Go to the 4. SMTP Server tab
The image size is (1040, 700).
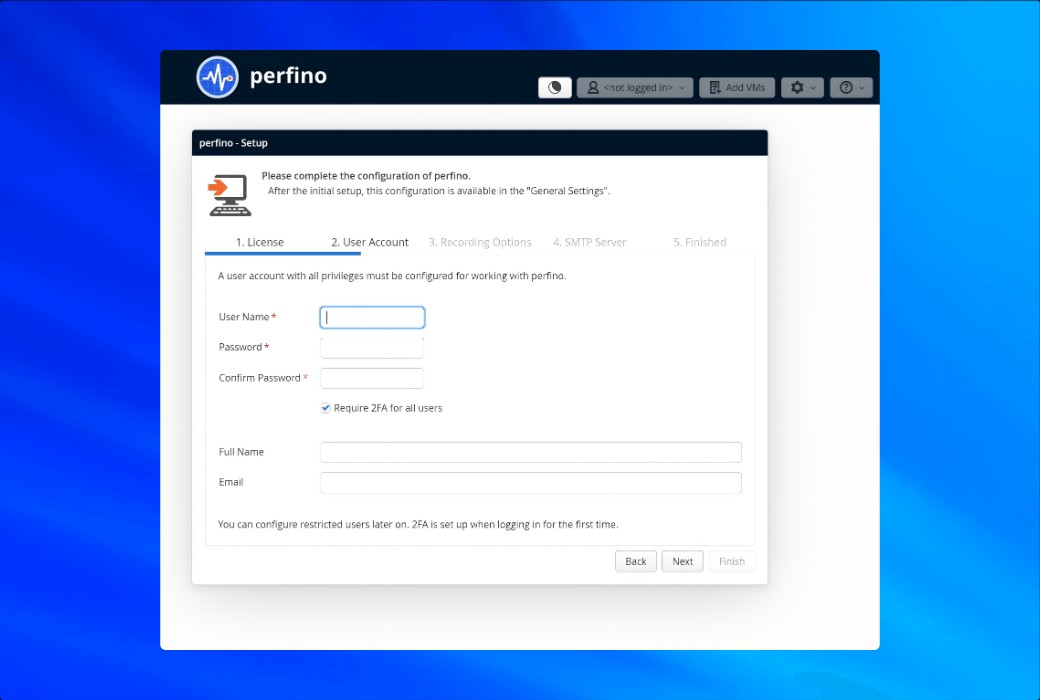[590, 242]
